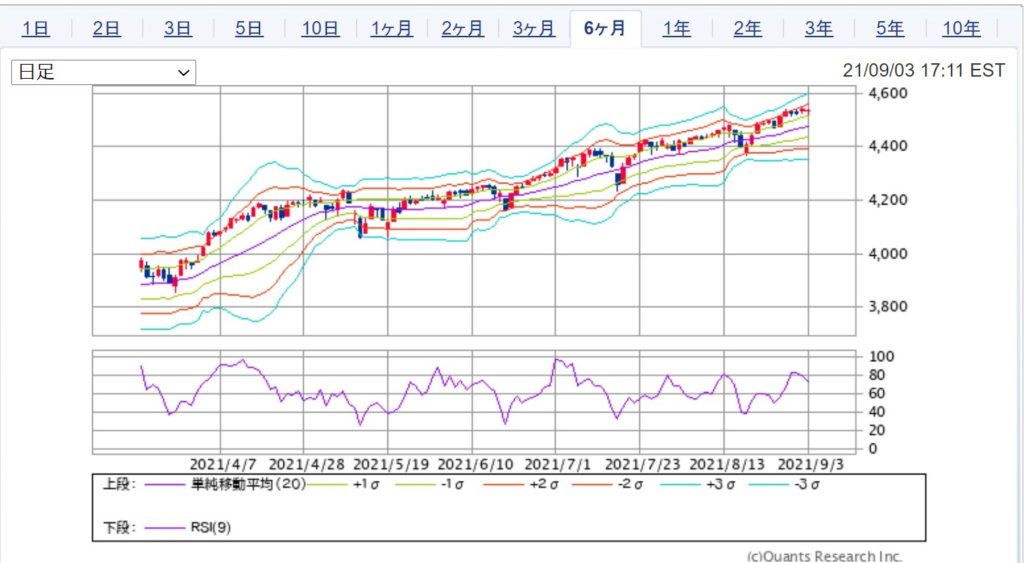Show the 3日 chart range
This screenshot has width=1024, height=563.
point(178,28)
